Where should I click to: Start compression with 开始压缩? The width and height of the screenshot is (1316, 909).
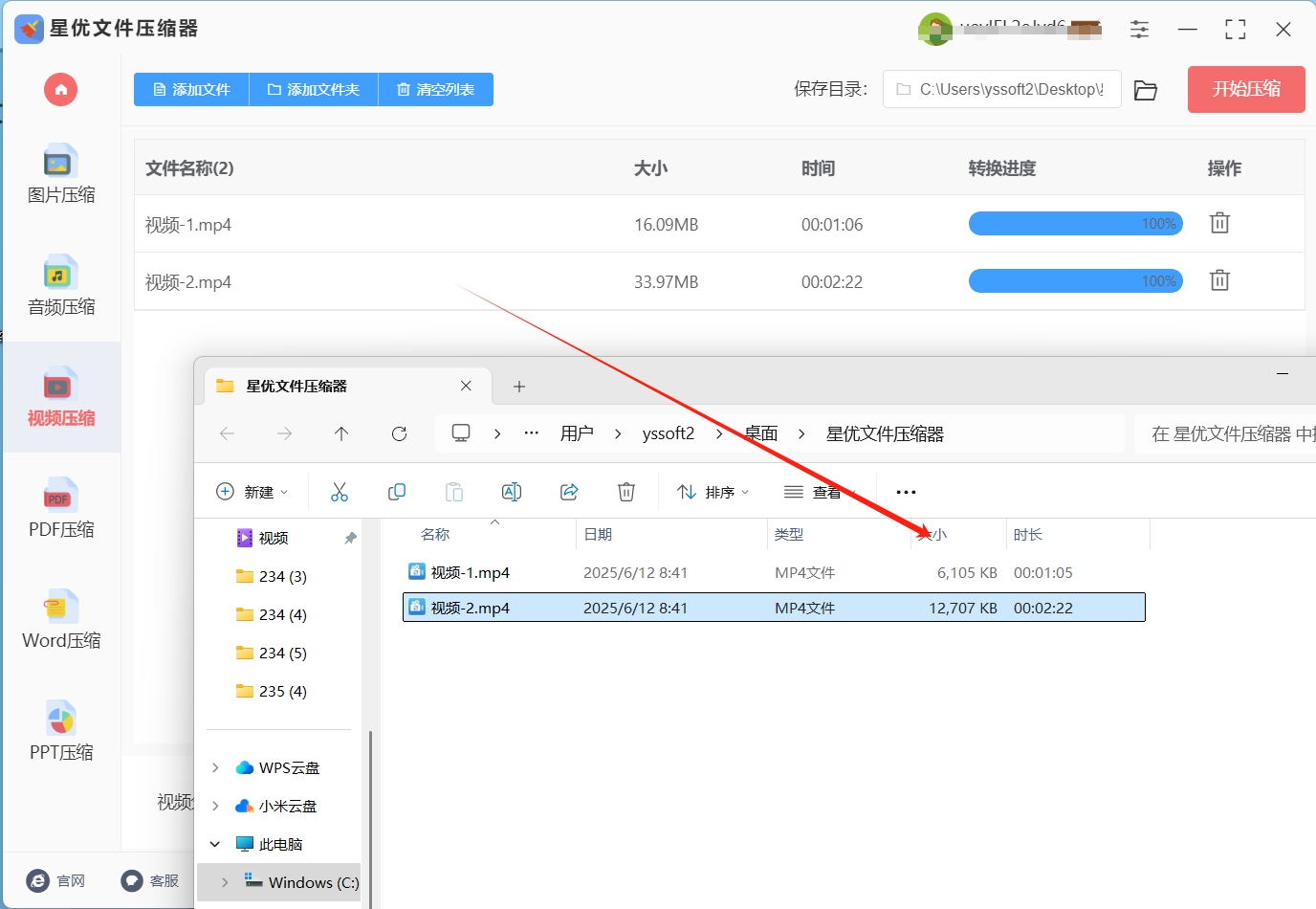coord(1246,89)
